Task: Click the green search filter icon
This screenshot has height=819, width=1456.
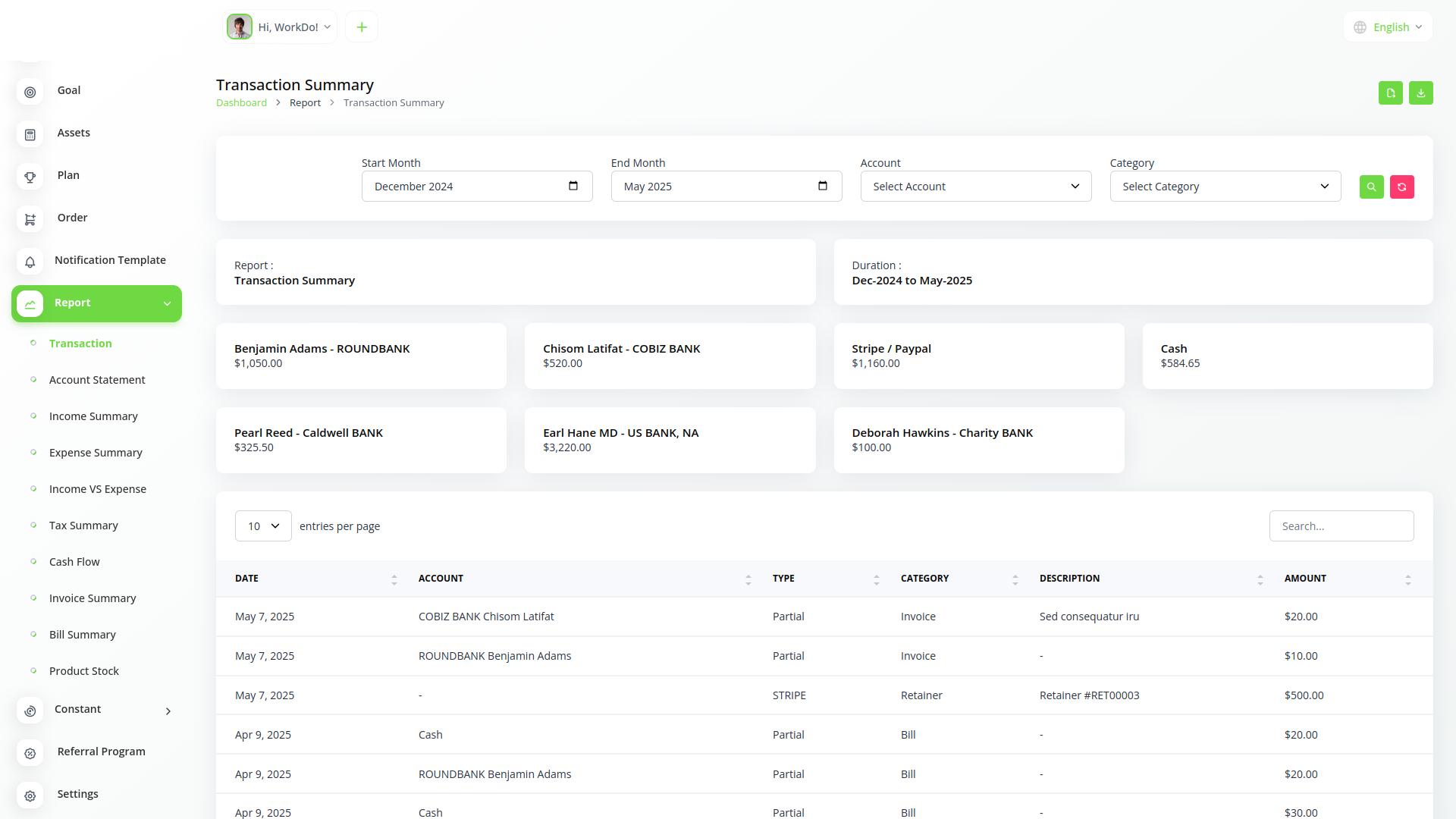Action: pos(1371,187)
